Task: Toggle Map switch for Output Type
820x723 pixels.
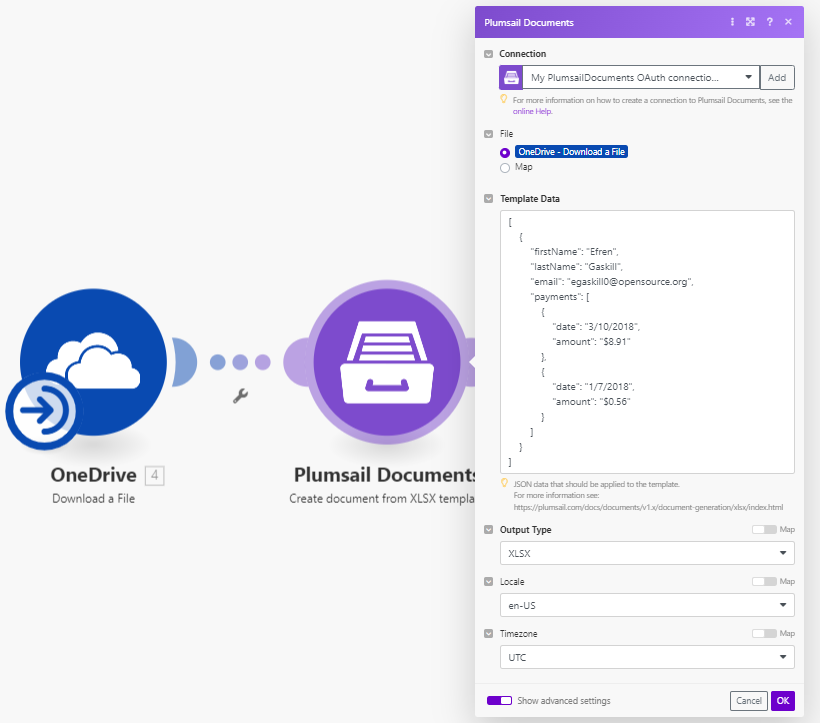Action: [x=764, y=530]
